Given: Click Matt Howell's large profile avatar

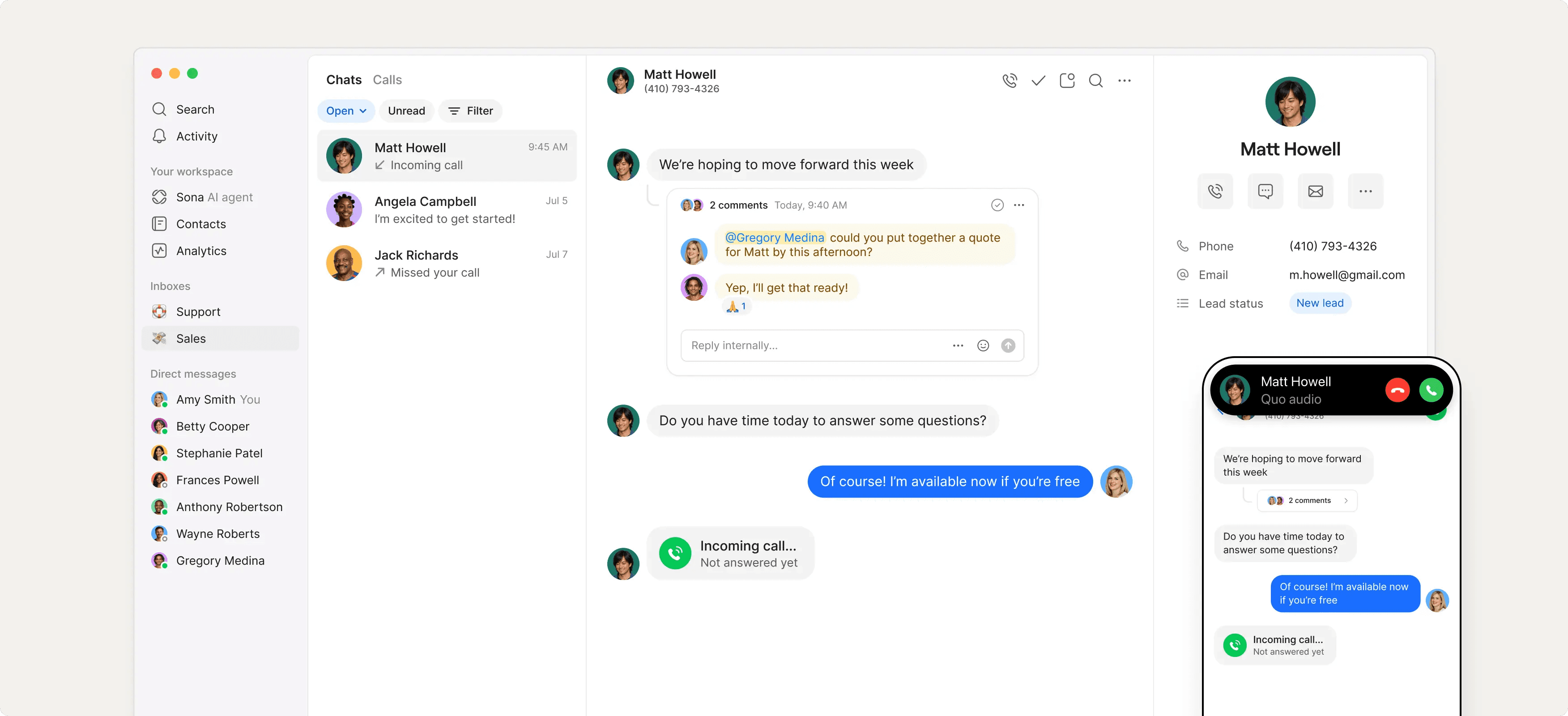Looking at the screenshot, I should [1290, 102].
